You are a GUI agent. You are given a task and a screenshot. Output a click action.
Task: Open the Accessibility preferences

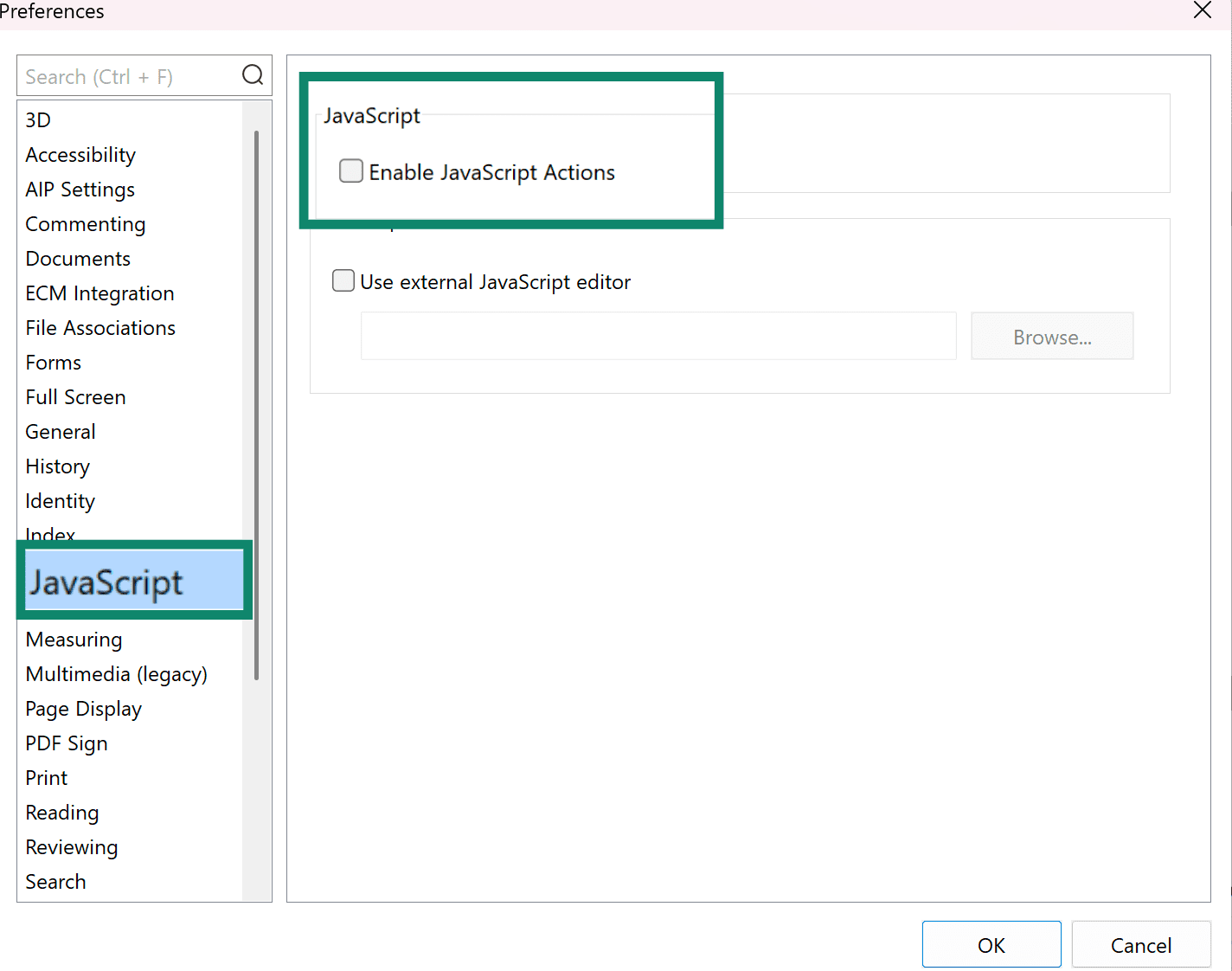click(80, 154)
